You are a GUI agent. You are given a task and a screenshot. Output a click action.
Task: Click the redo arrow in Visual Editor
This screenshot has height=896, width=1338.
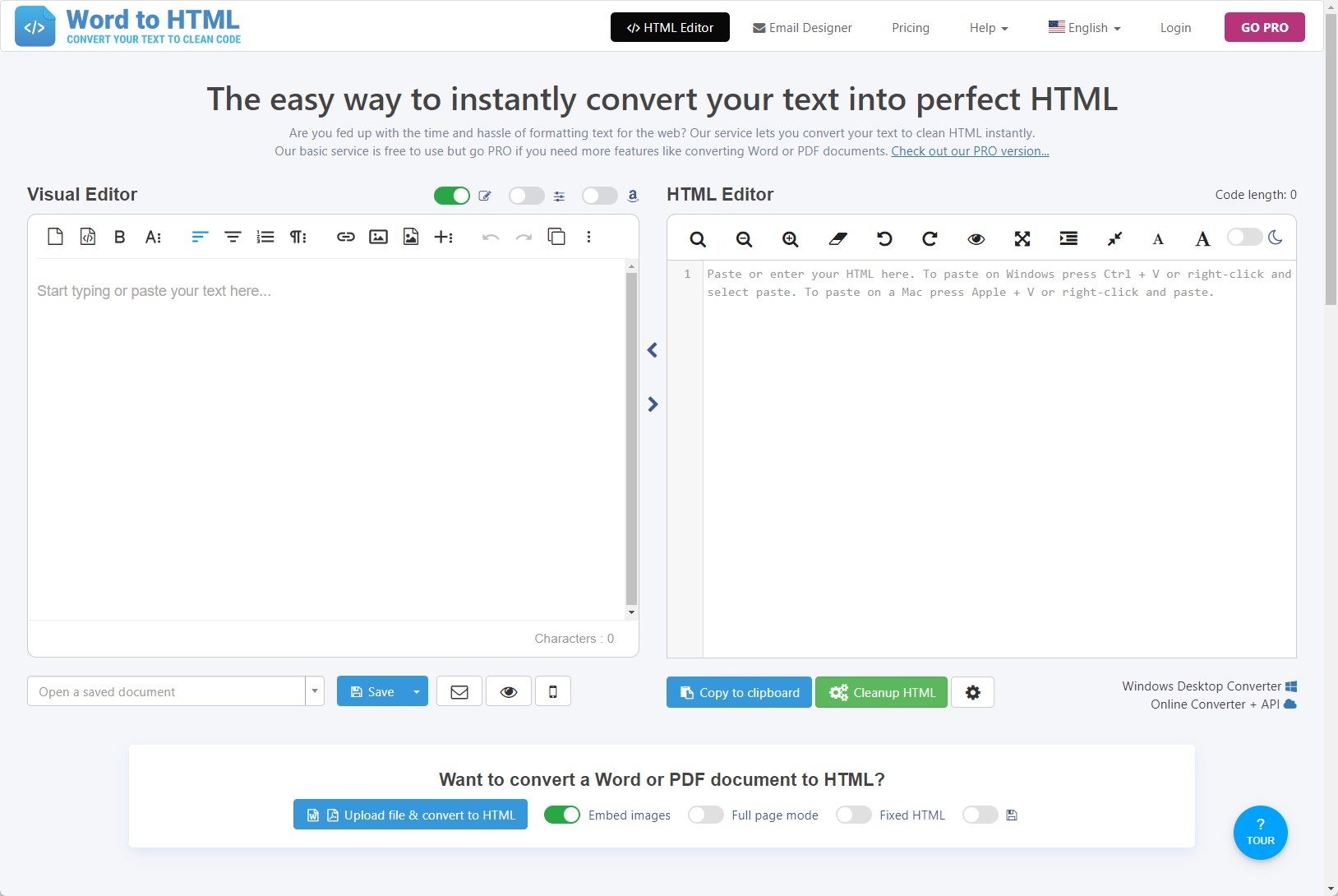click(524, 237)
